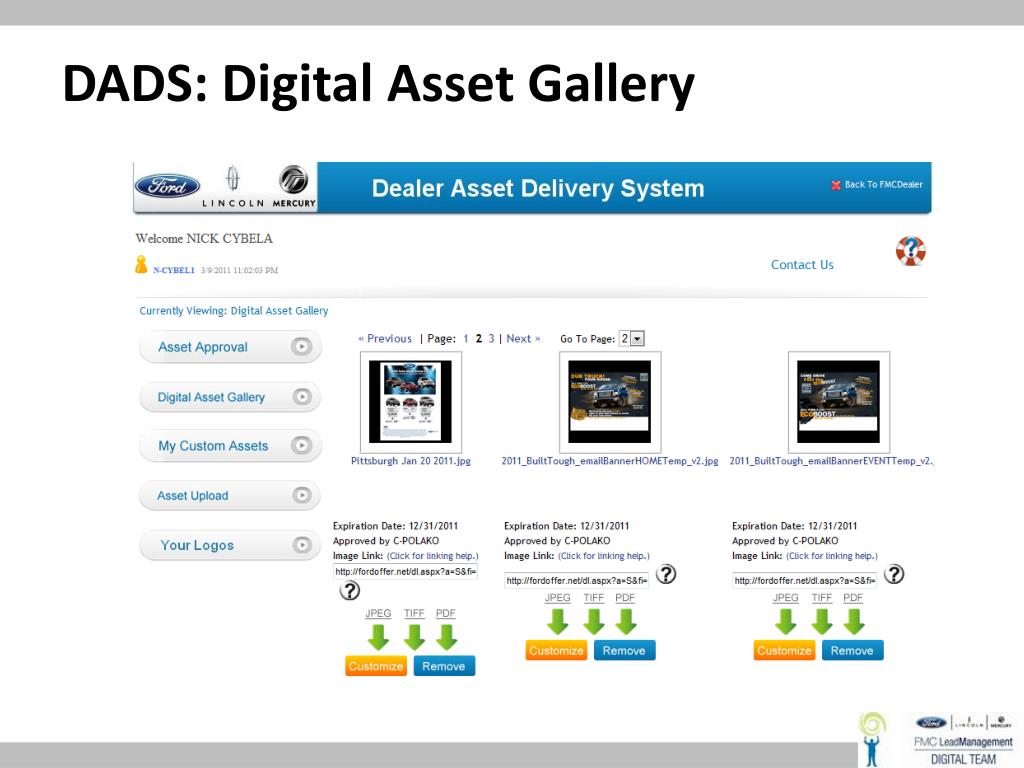1024x768 pixels.
Task: Open BuiltTough EVENTTemp banner thumbnail
Action: (x=839, y=402)
